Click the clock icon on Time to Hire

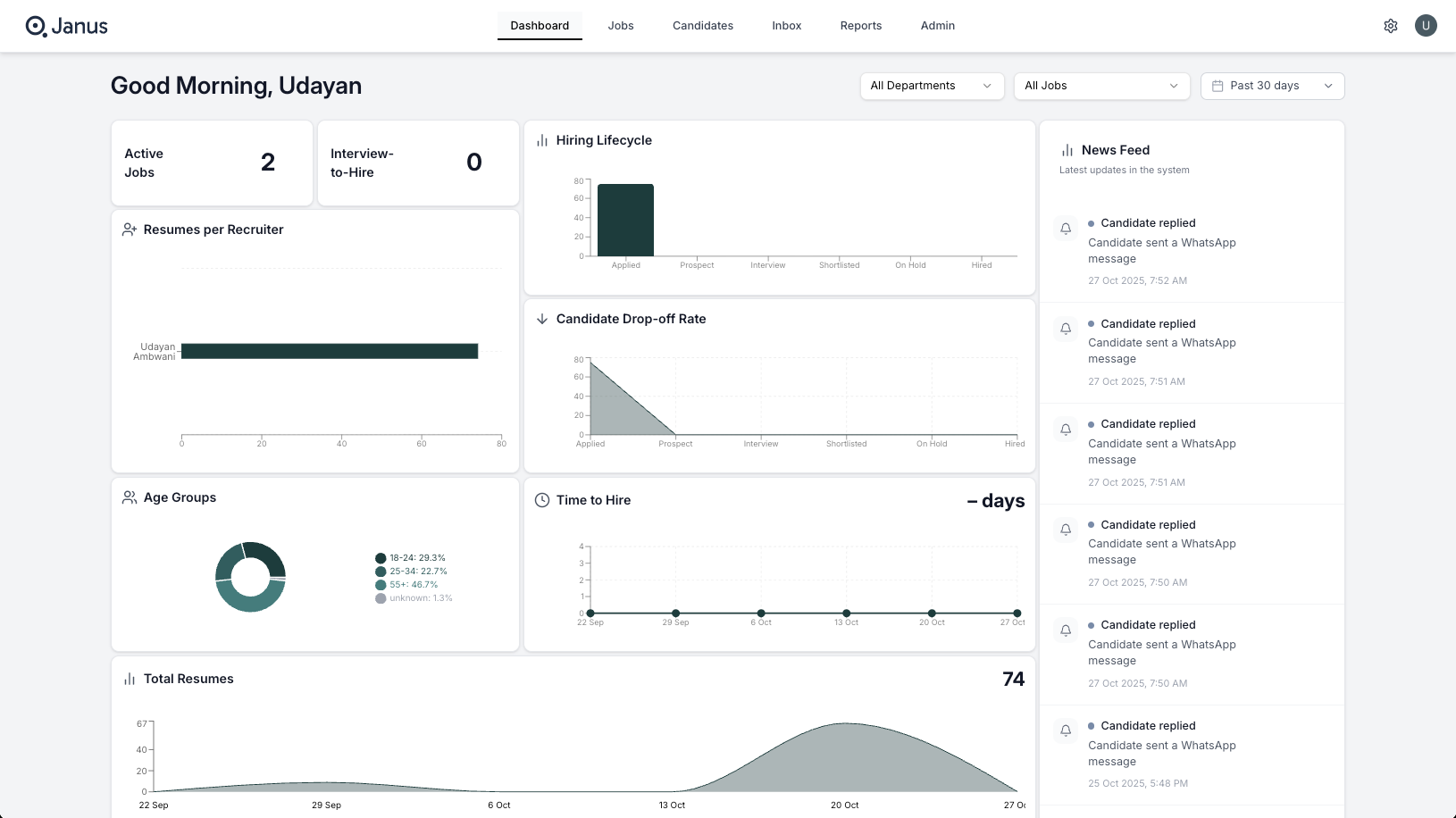tap(542, 500)
